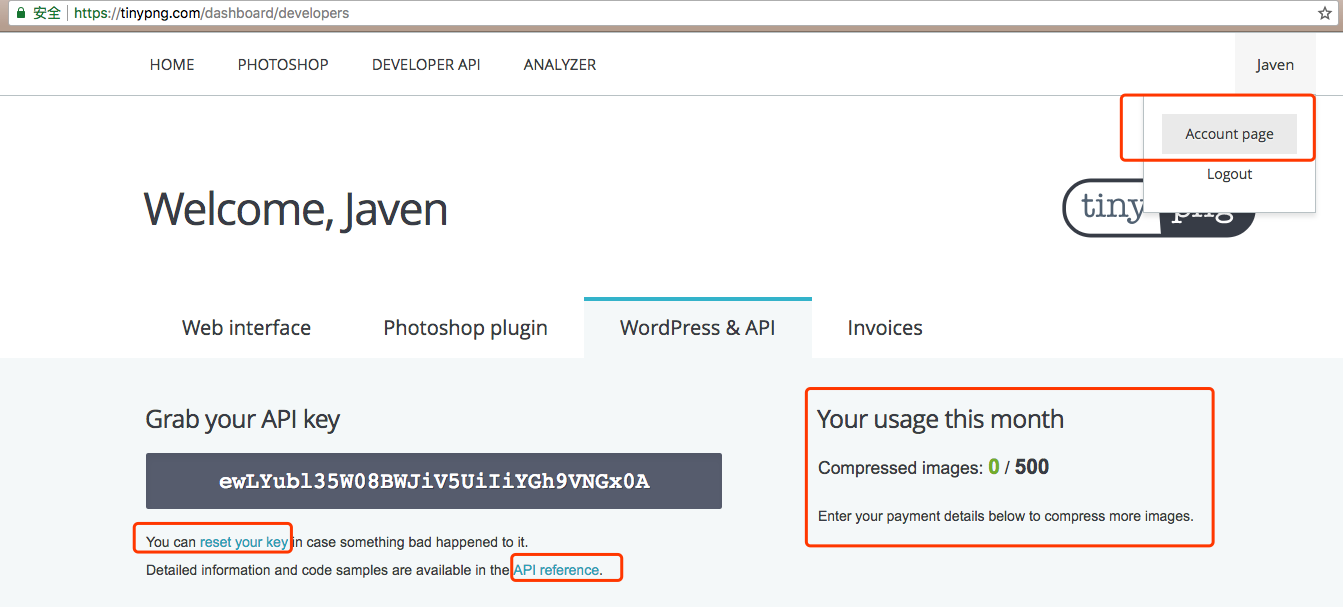Select the WordPress & API tab
This screenshot has width=1343, height=607.
698,328
